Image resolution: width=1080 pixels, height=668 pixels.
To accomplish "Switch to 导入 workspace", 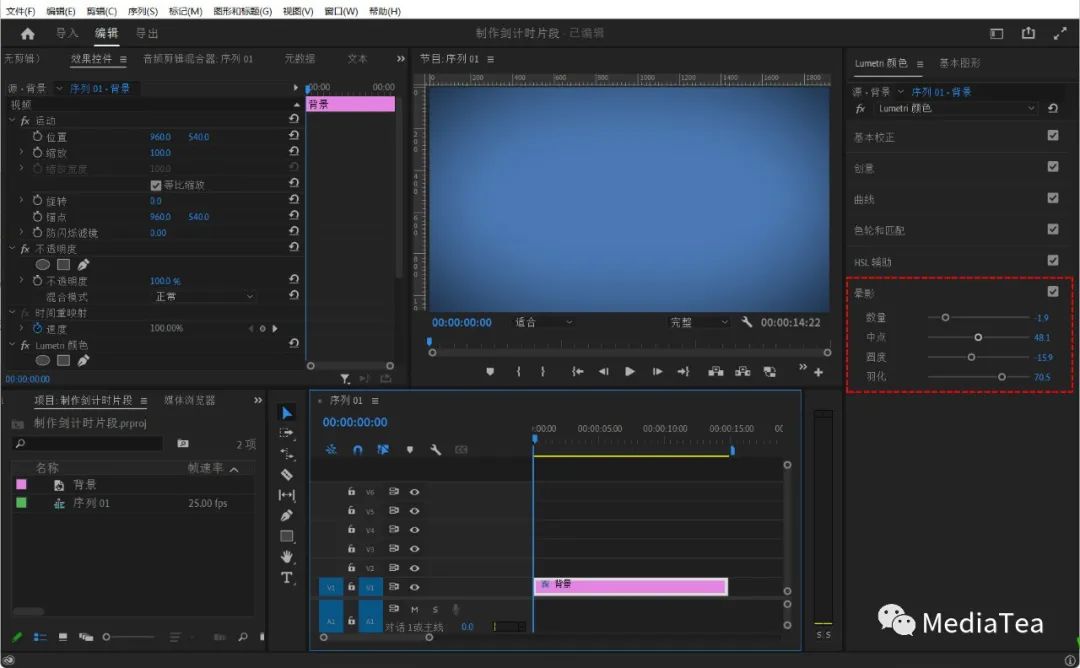I will (x=67, y=33).
